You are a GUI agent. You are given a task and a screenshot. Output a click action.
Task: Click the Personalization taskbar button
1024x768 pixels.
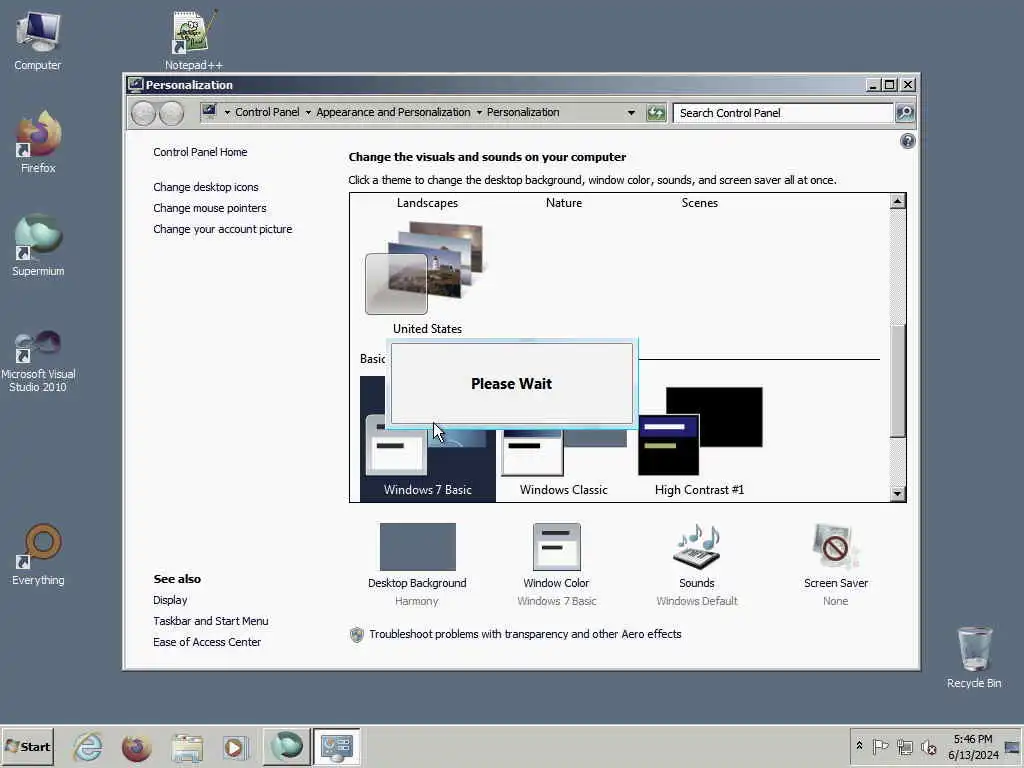coord(336,746)
